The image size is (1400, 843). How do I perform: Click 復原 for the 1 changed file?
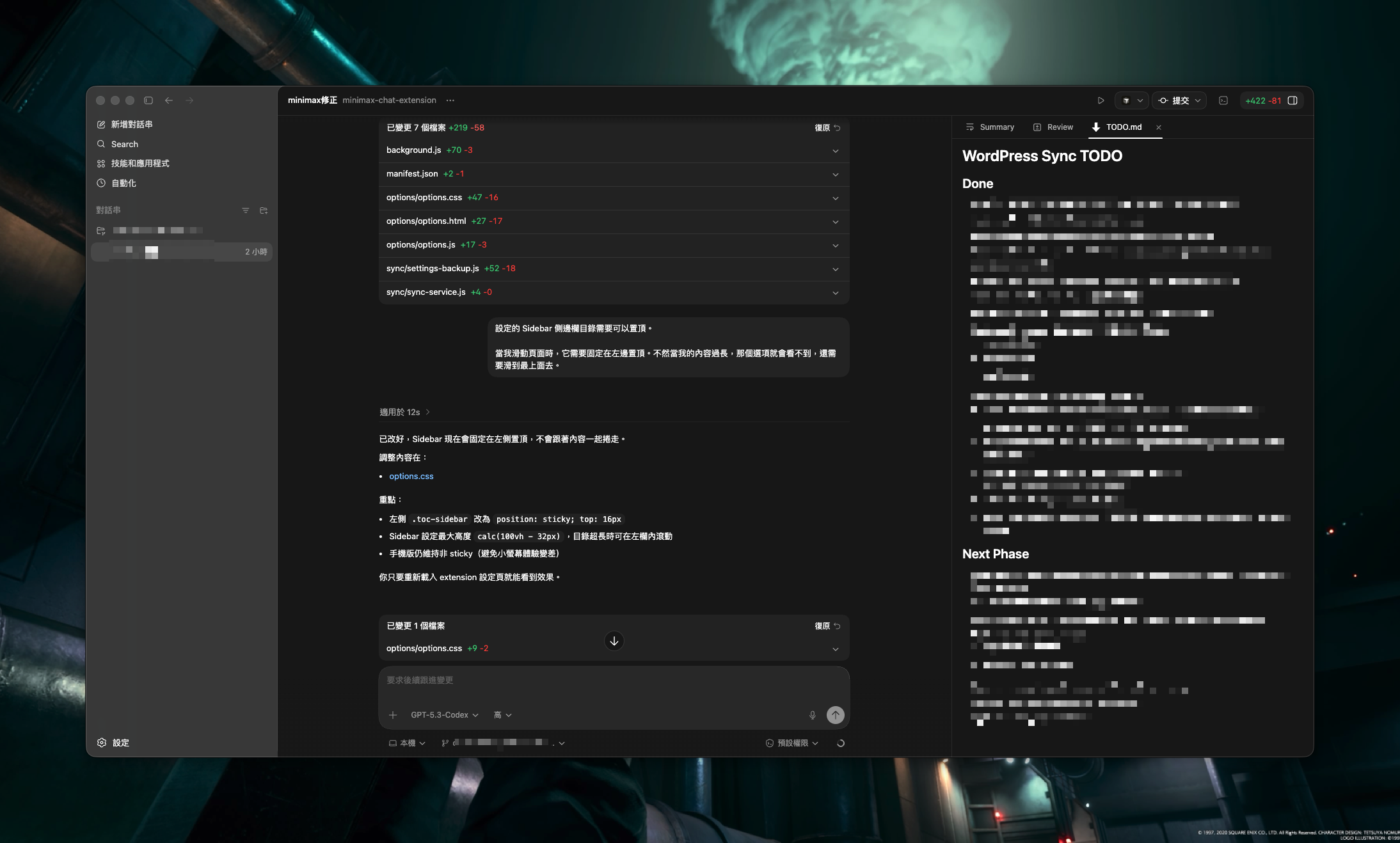tap(827, 626)
